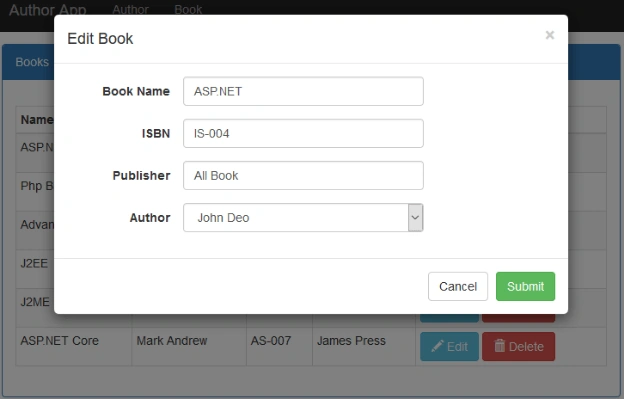Click the Books panel heading
Viewport: 624px width, 399px height.
[32, 62]
